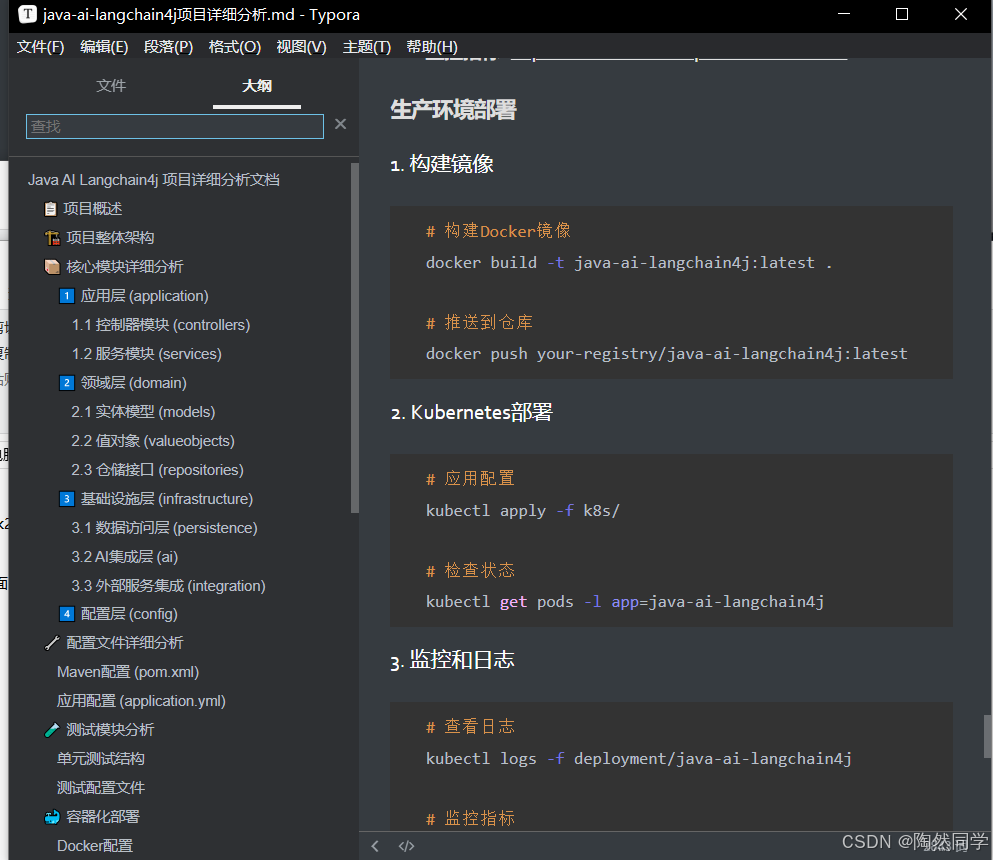Jump to 1.1 控制器模块 (controllers)
The width and height of the screenshot is (993, 860).
click(x=161, y=325)
